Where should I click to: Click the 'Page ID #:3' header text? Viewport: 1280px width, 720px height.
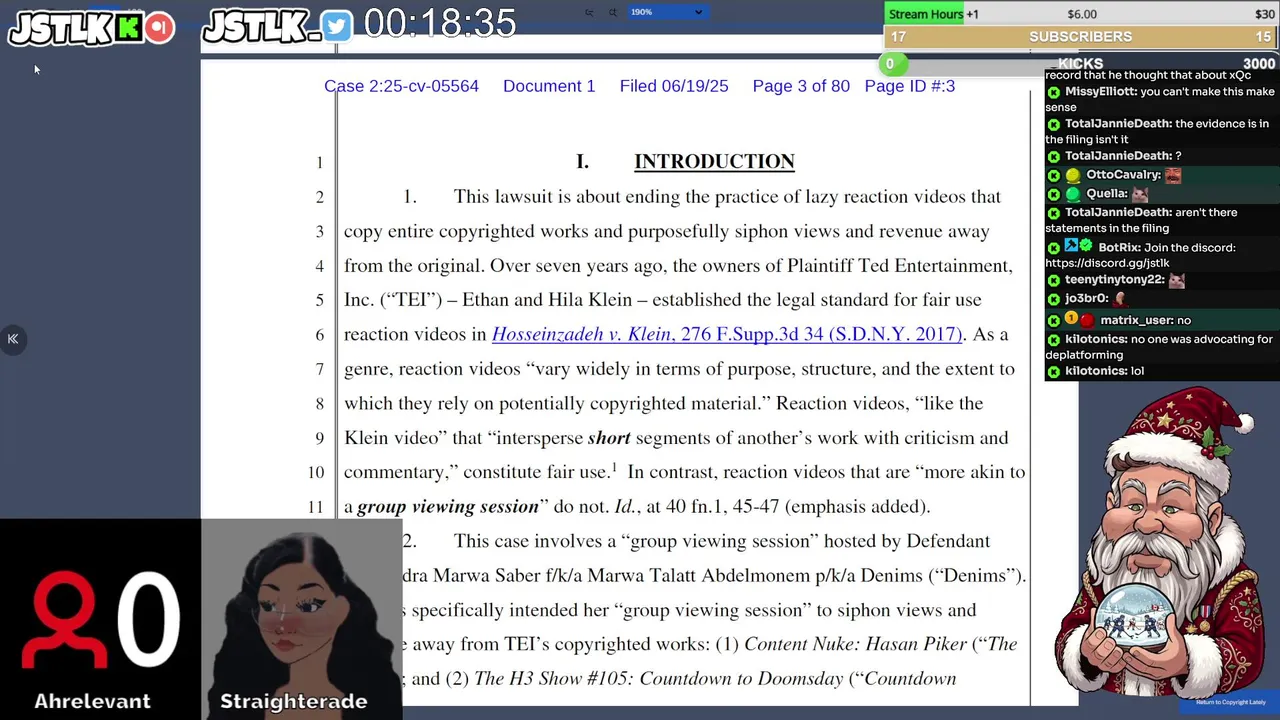910,86
